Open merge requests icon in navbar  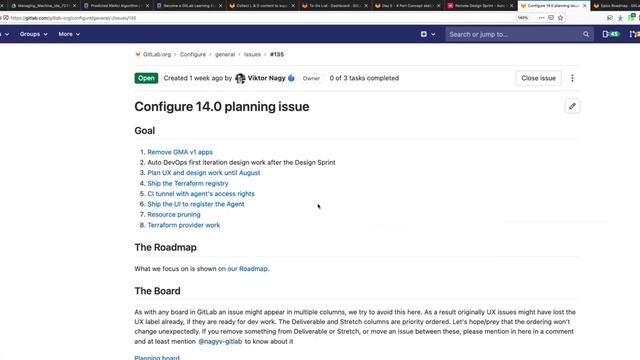pos(633,34)
